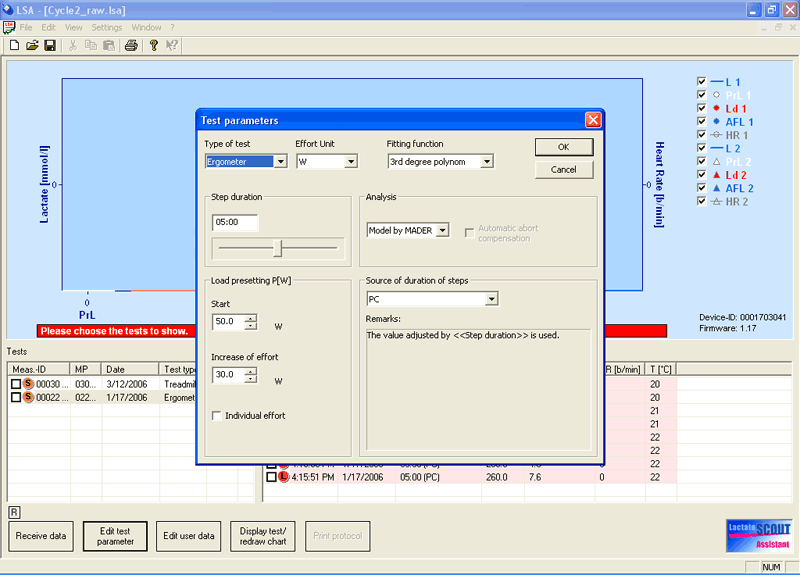Click the Lactate Scout Assistant logo

758,535
